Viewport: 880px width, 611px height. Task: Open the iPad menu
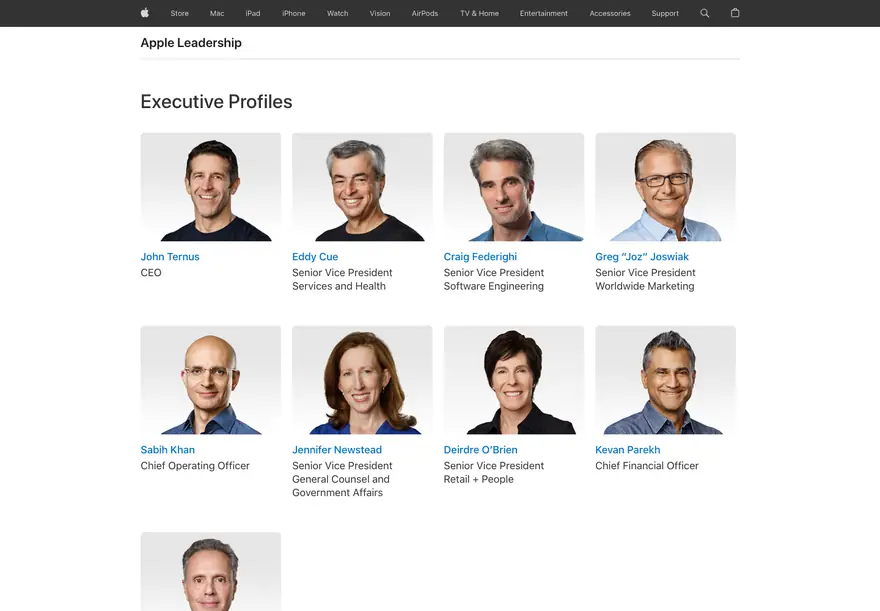coord(253,13)
